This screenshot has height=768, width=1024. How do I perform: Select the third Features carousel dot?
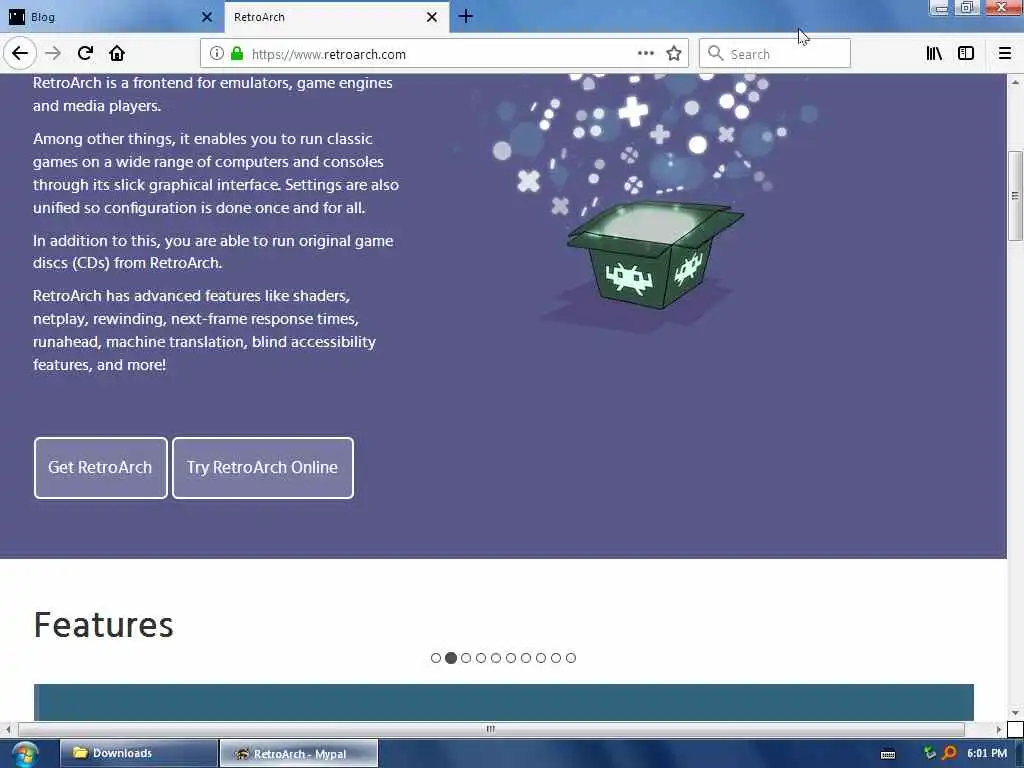(466, 658)
